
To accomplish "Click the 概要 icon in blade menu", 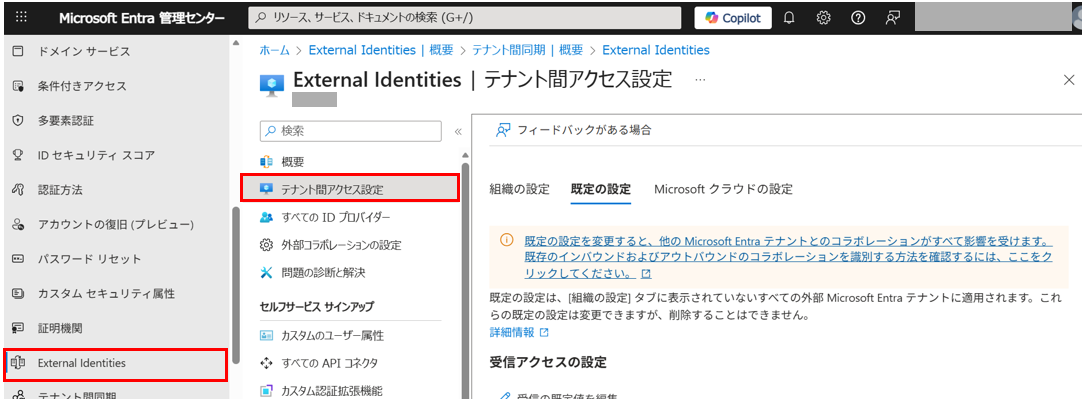I will [266, 162].
